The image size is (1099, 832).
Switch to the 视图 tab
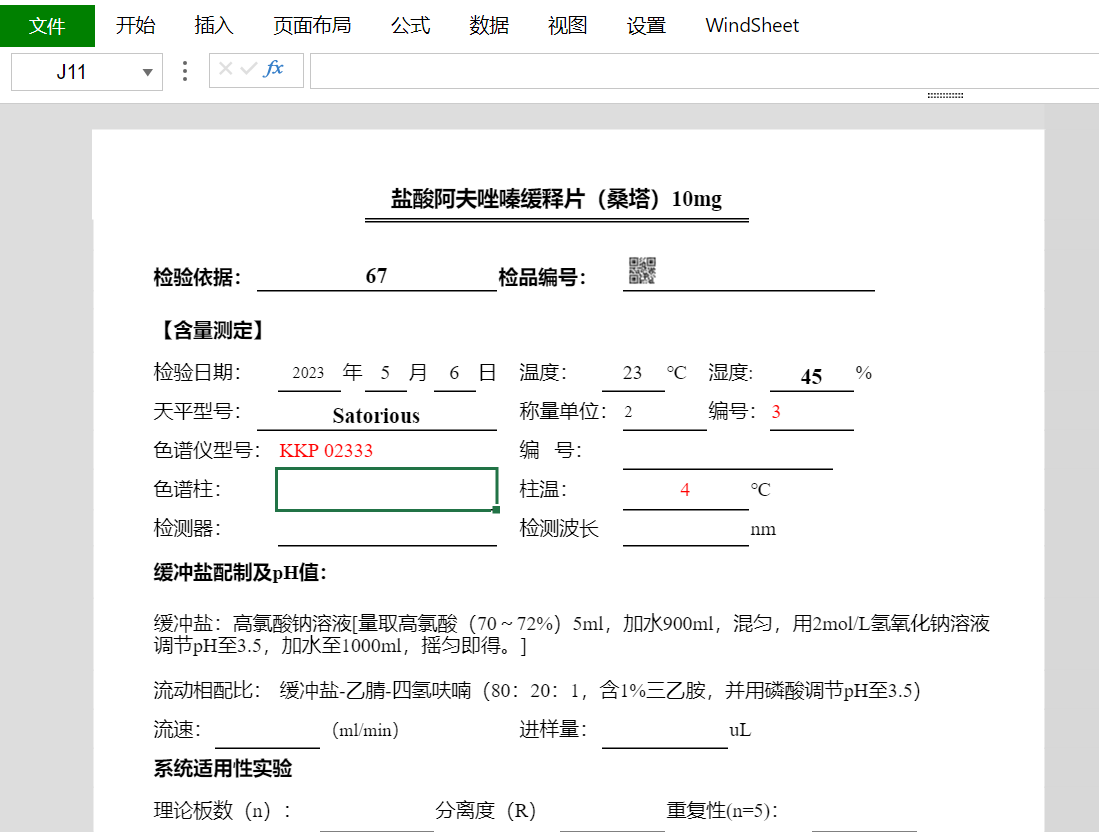point(567,26)
